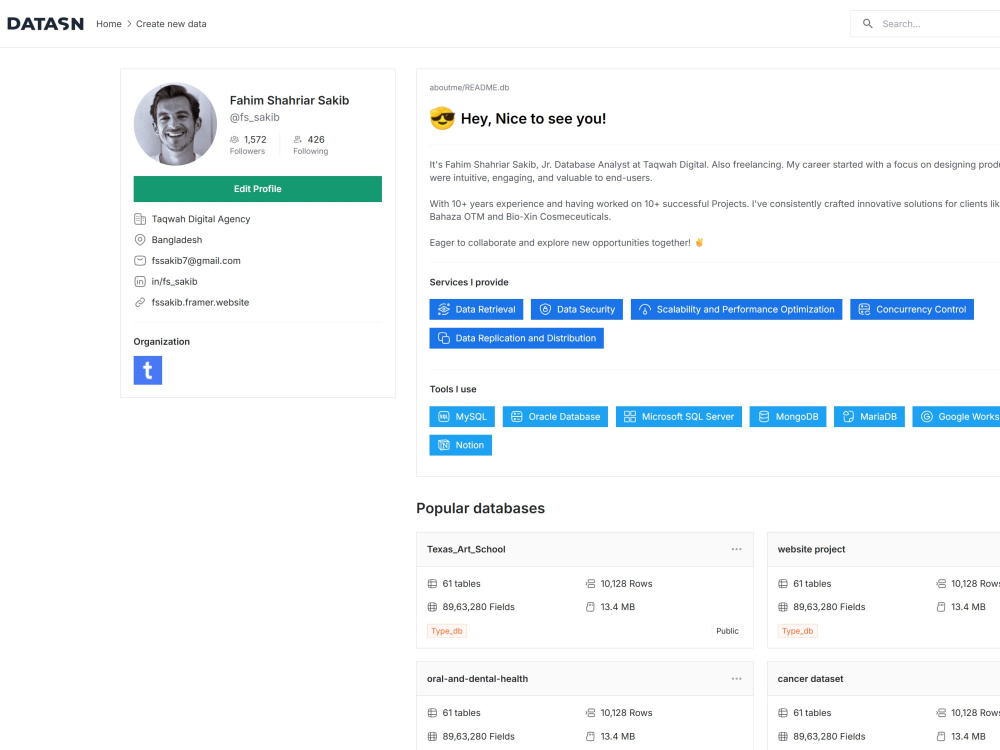Click the LinkedIn icon beside in/fs_sakib
This screenshot has width=1000, height=750.
[140, 281]
